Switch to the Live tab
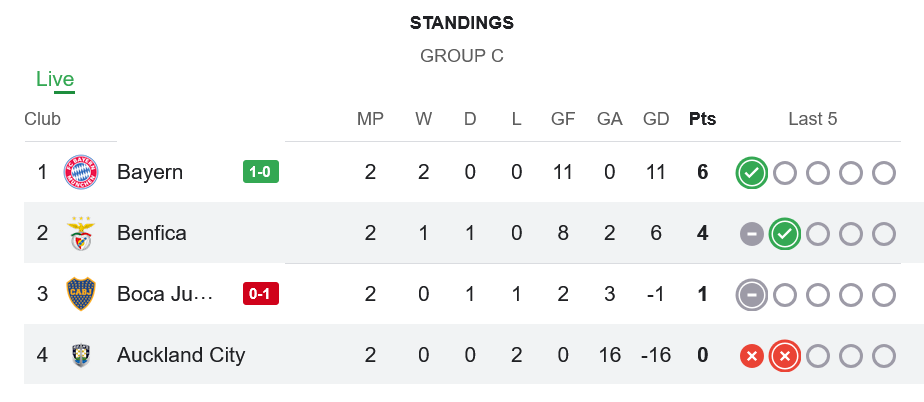 (55, 80)
